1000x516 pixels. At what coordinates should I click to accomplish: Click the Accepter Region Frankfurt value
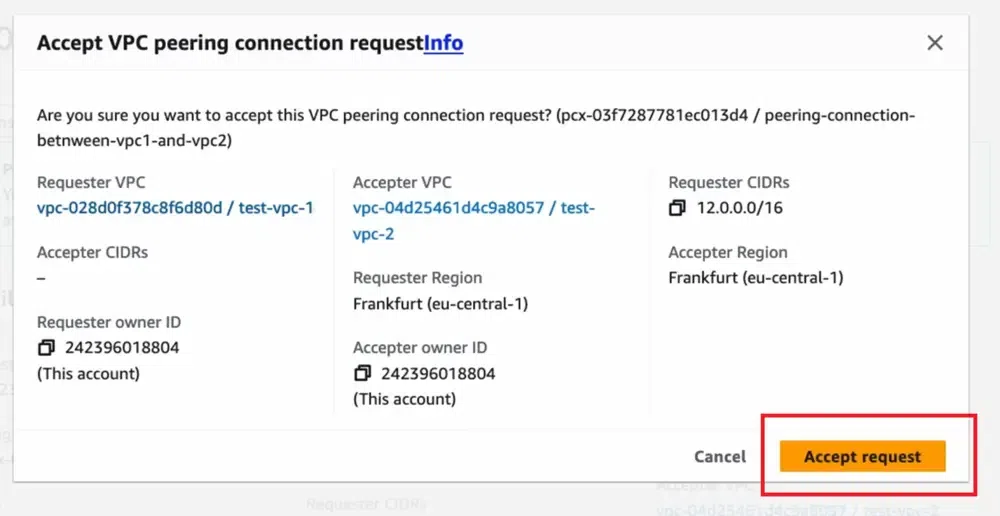755,277
